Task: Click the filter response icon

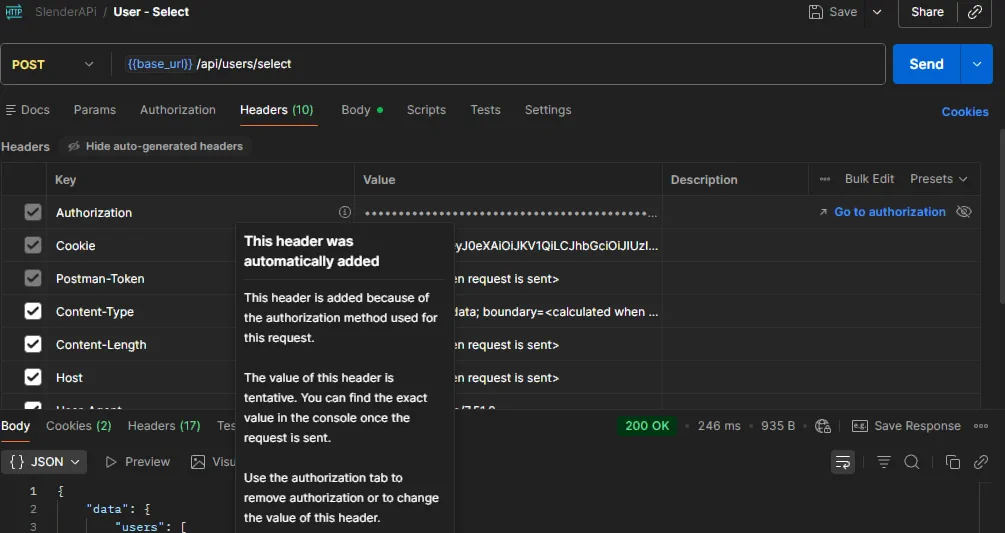Action: tap(884, 462)
